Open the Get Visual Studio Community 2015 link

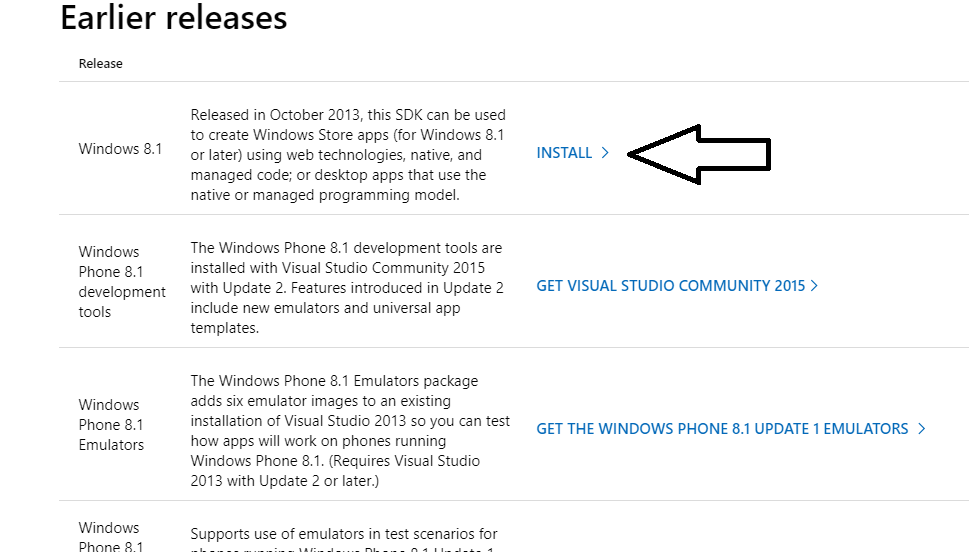[x=677, y=286]
